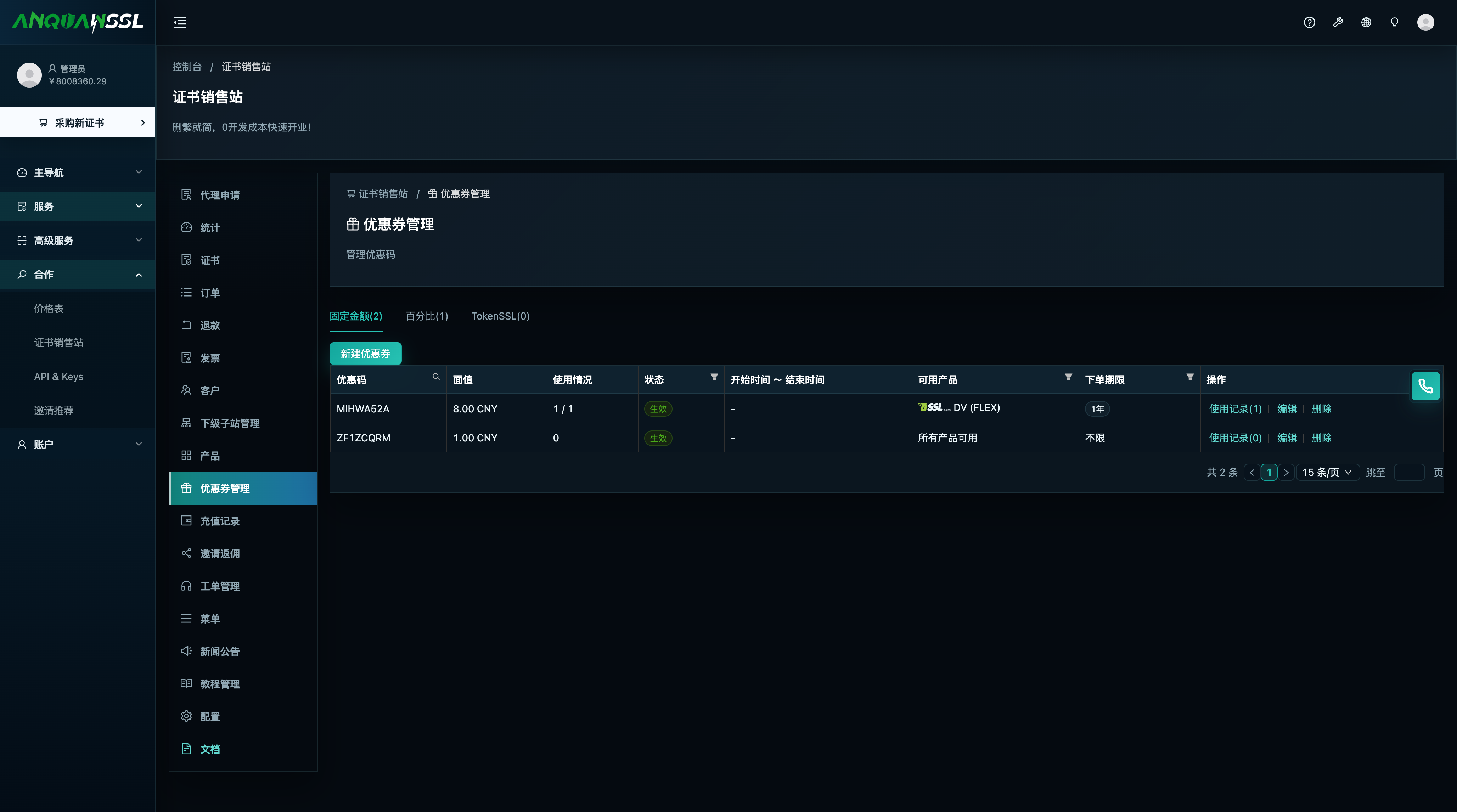
Task: Open 使用记录(1) for MIHWA52A
Action: click(1235, 409)
